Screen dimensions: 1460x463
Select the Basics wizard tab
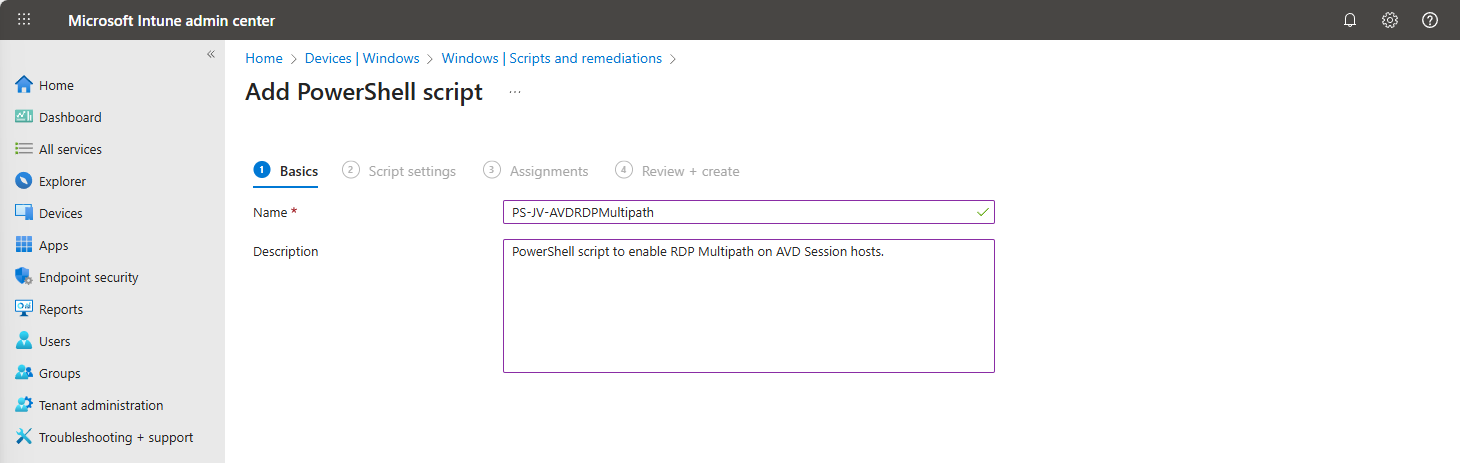click(x=286, y=171)
